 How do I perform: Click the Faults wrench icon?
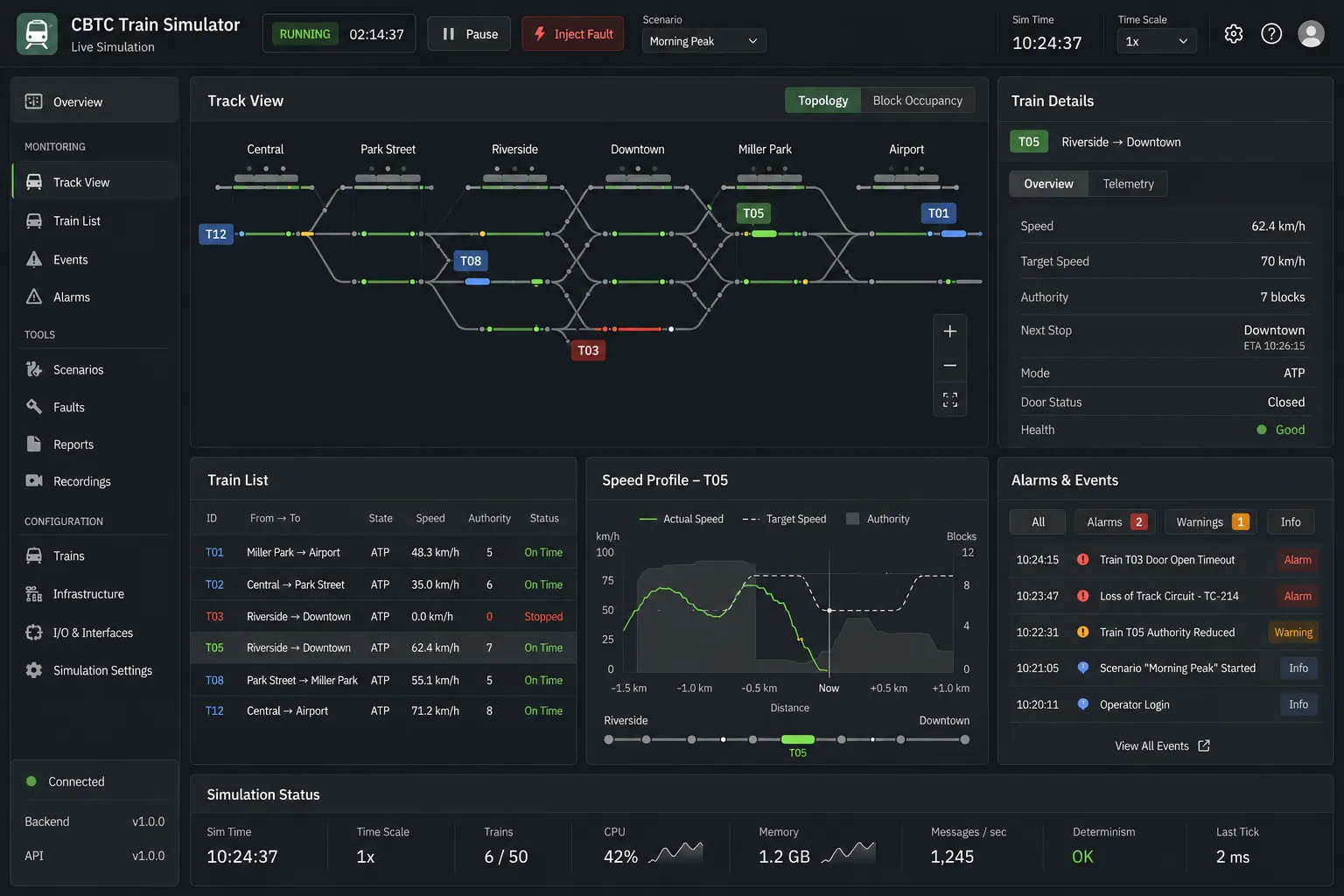(x=33, y=407)
